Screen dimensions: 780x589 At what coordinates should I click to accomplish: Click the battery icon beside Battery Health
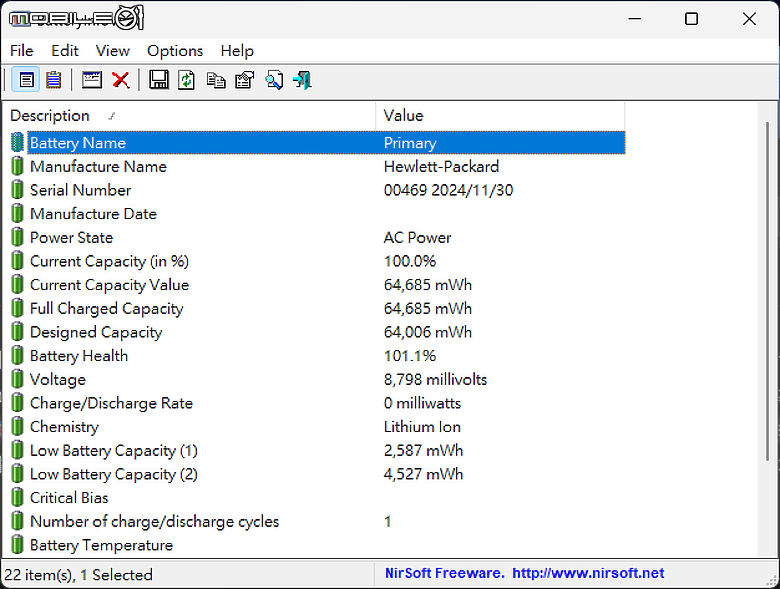(x=17, y=356)
